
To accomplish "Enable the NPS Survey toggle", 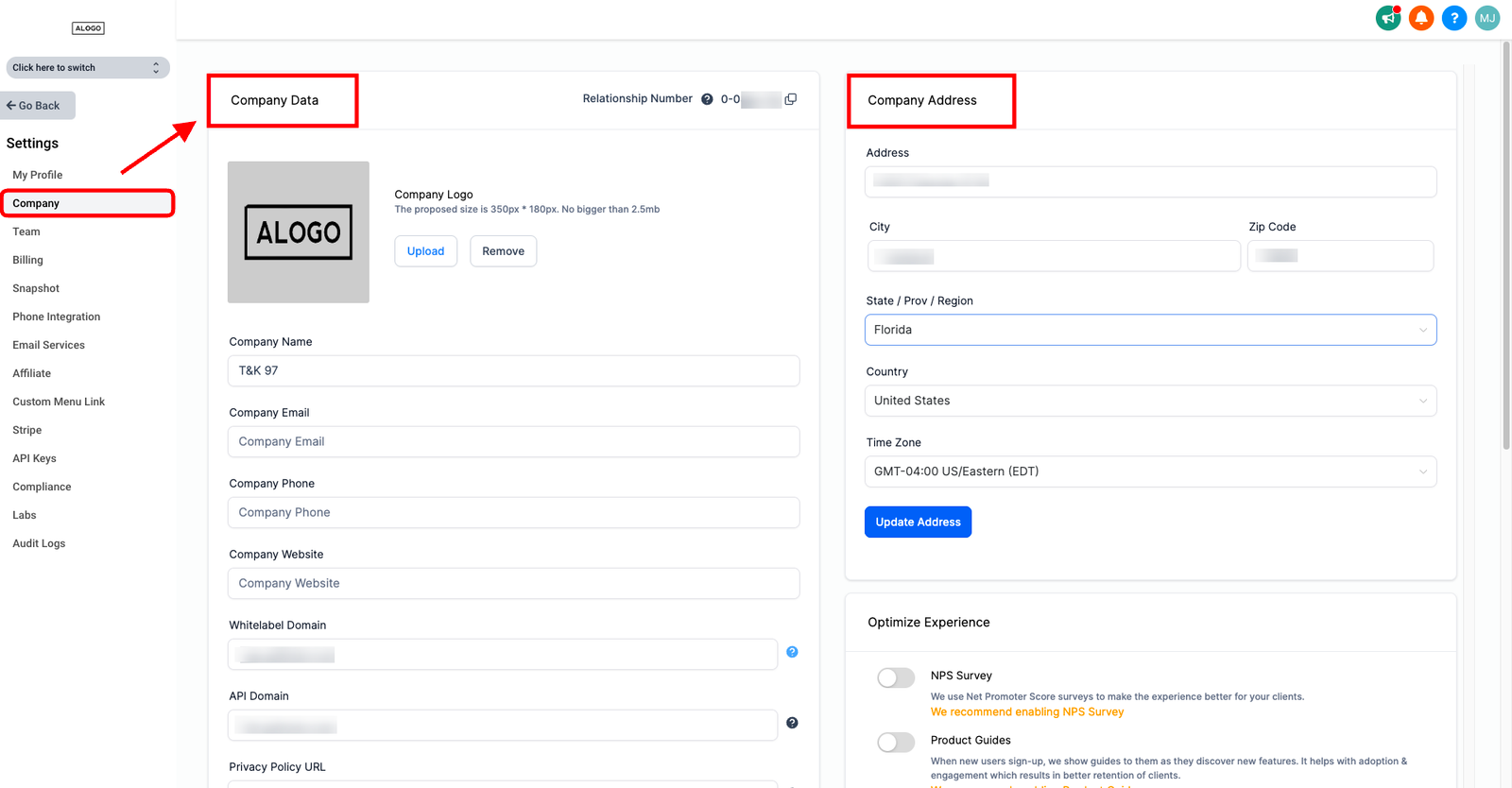I will pyautogui.click(x=896, y=677).
